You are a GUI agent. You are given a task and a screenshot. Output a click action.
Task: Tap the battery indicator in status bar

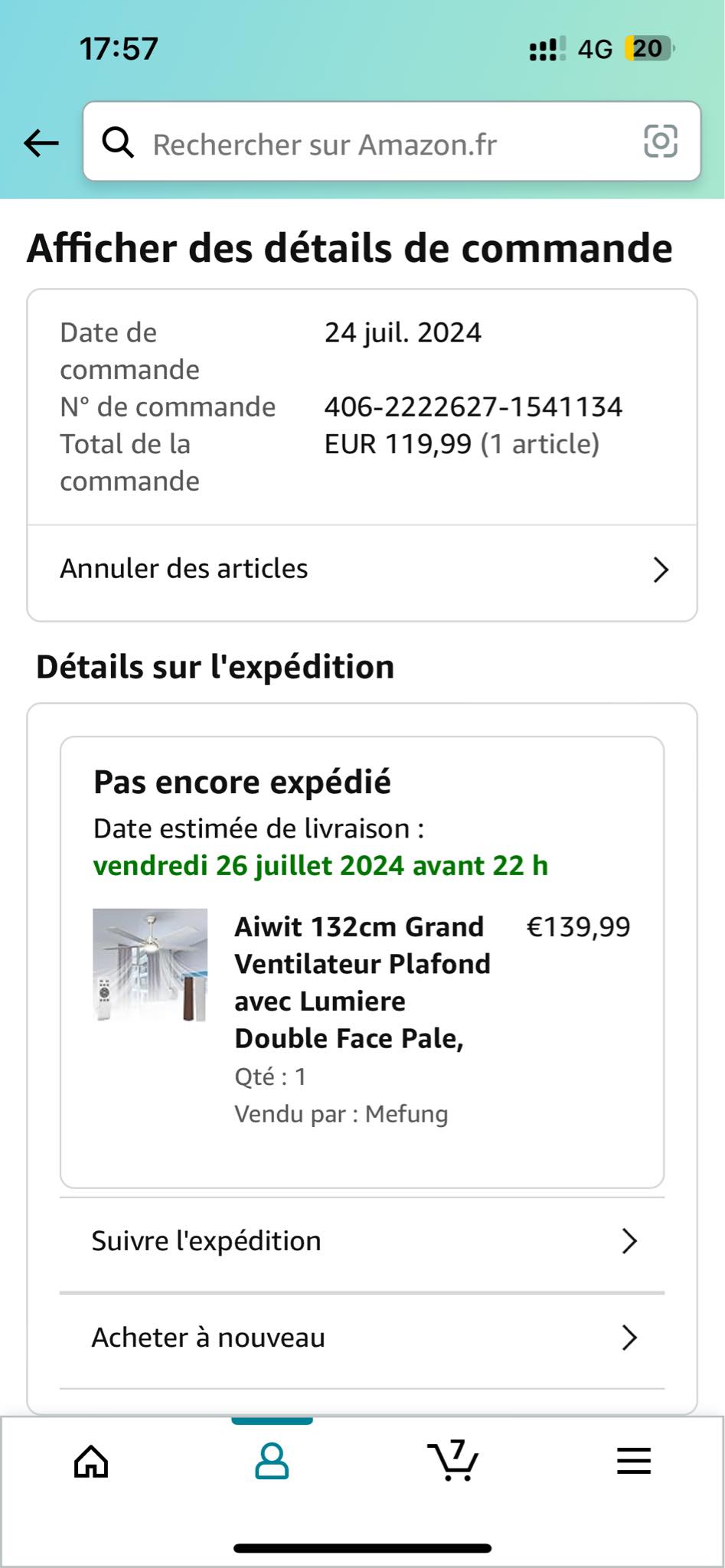coord(648,49)
